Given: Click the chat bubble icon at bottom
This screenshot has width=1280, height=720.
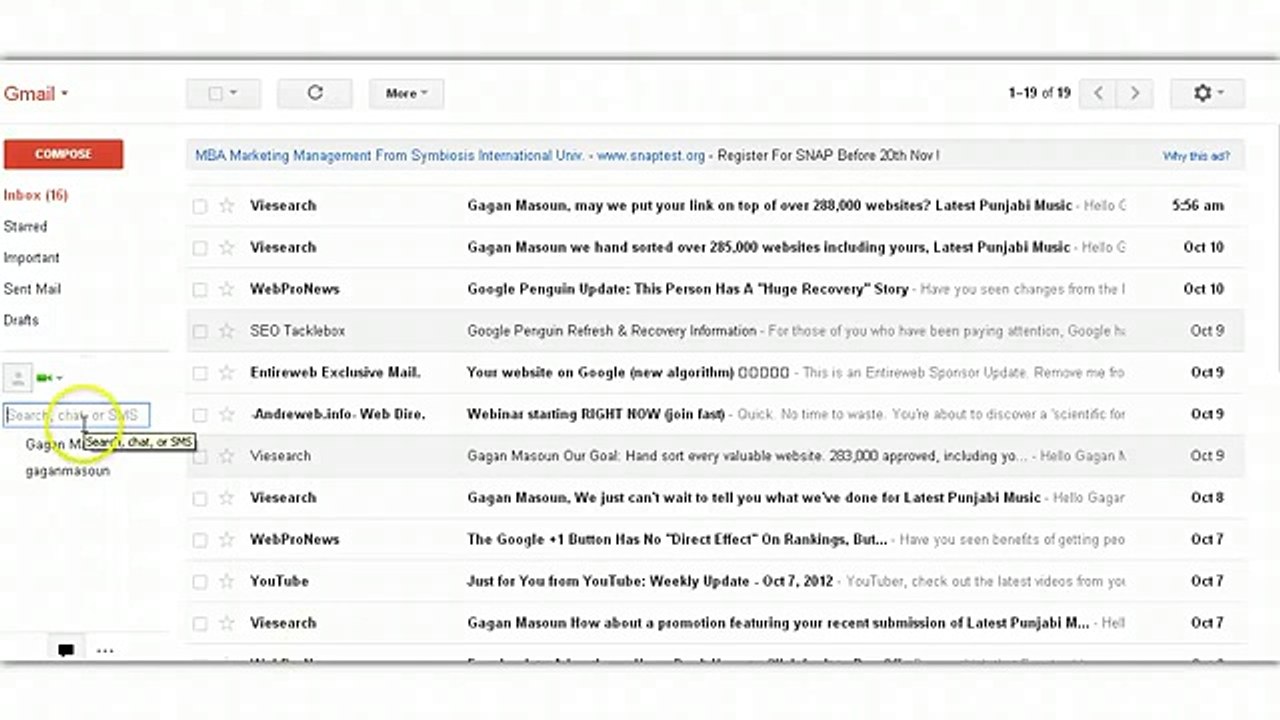Looking at the screenshot, I should tap(66, 650).
